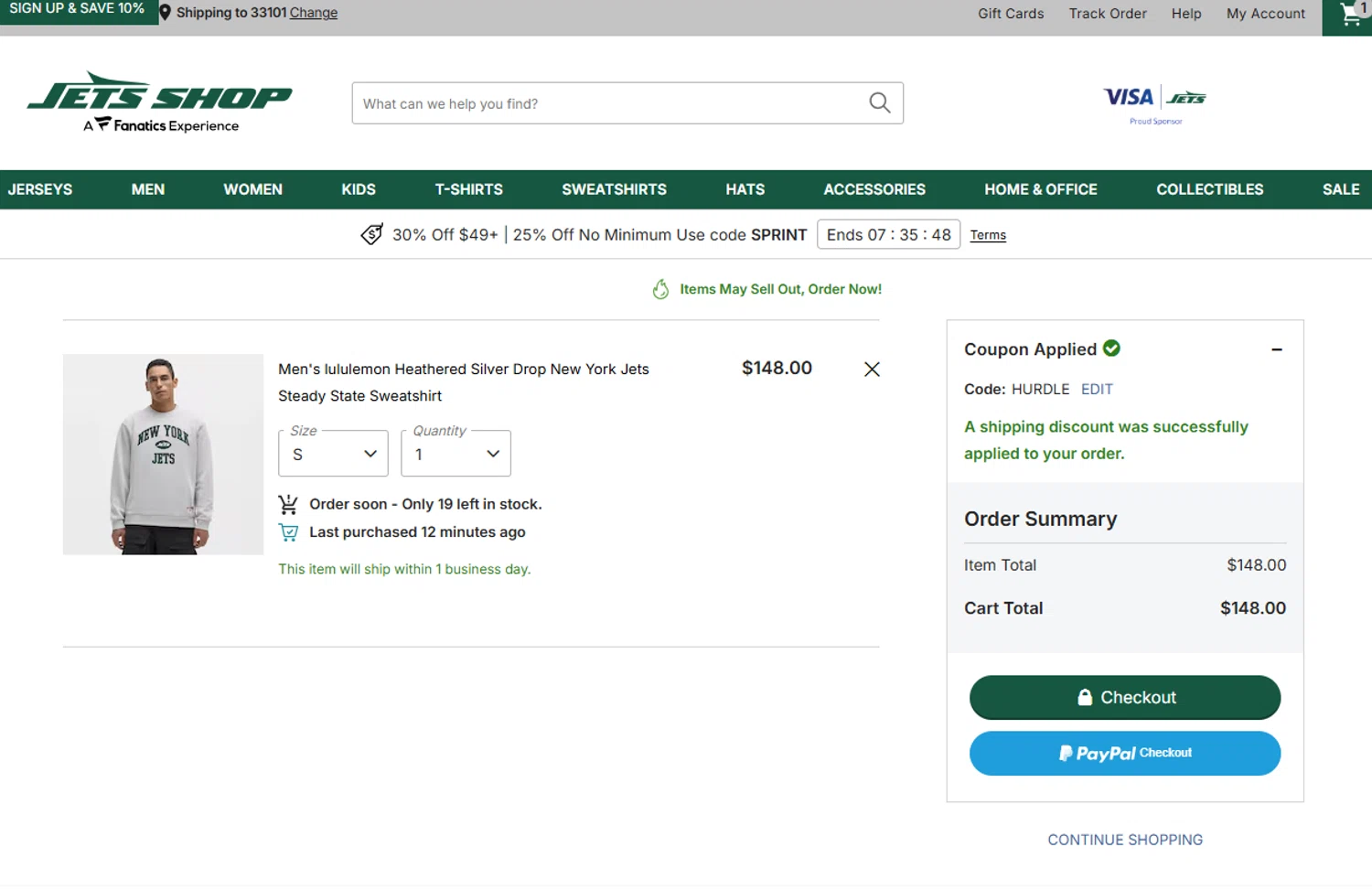This screenshot has width=1372, height=890.
Task: Click the SPRINT promo code text
Action: pos(778,235)
